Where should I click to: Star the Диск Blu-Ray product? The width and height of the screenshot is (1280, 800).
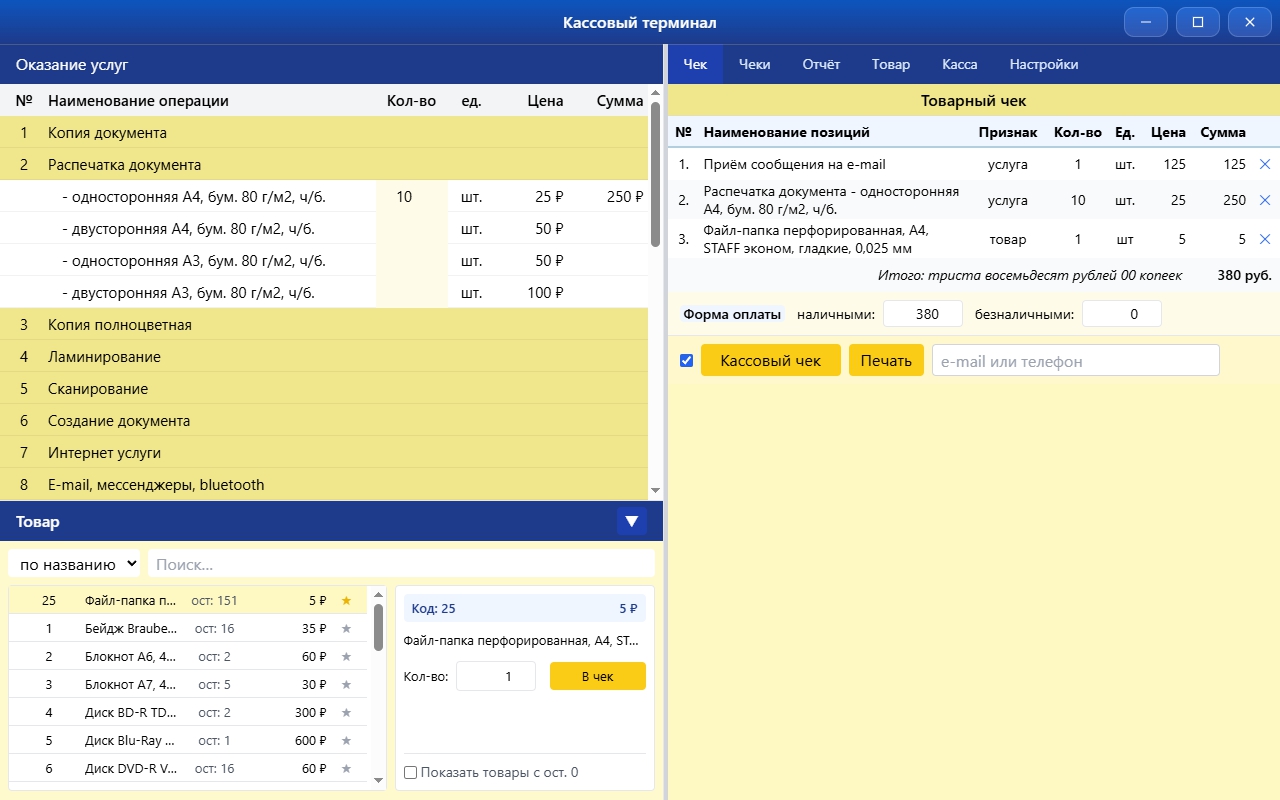346,741
